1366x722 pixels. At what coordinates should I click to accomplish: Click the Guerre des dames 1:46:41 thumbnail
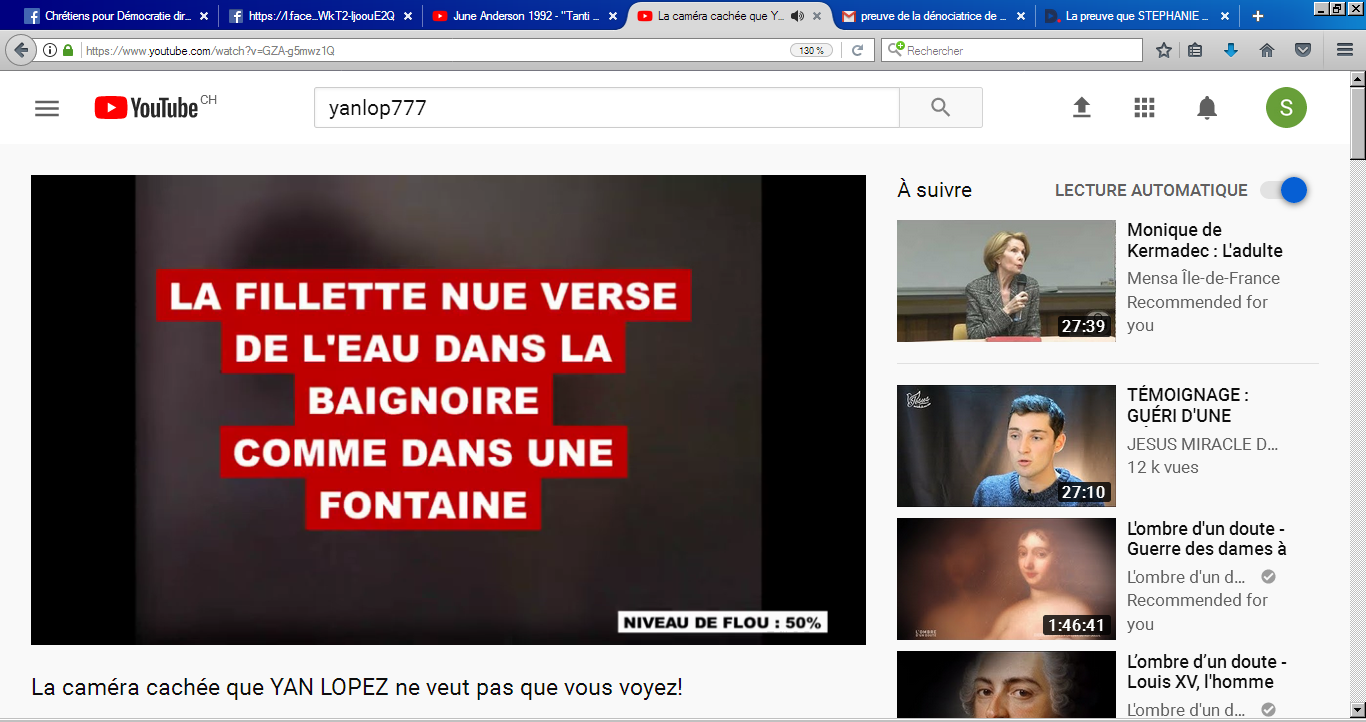pyautogui.click(x=1006, y=579)
